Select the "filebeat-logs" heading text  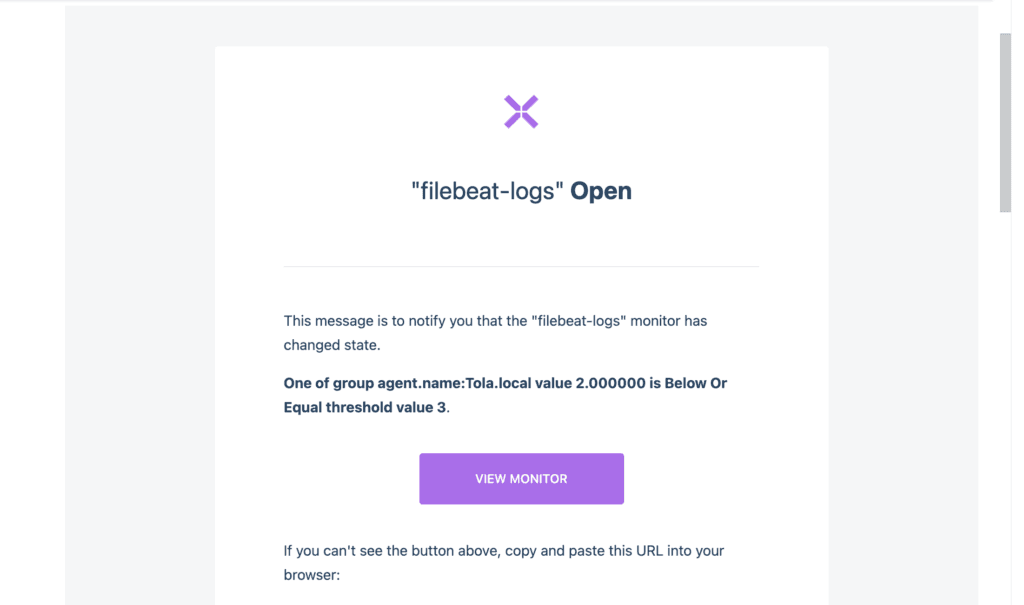[x=487, y=191]
